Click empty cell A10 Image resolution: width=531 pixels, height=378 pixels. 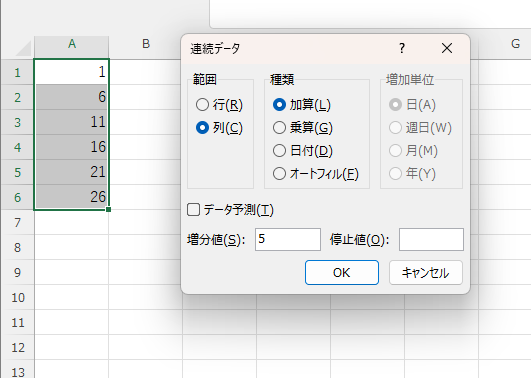71,298
